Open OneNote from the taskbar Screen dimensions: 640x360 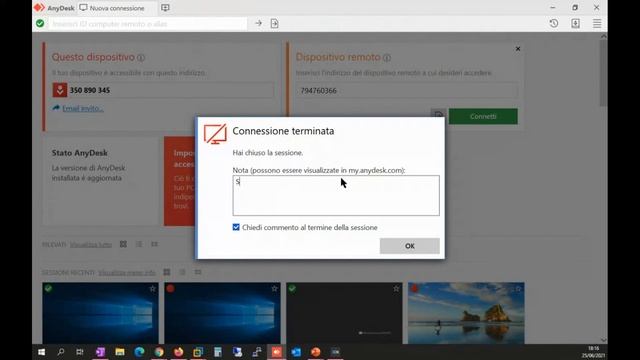tap(100, 352)
